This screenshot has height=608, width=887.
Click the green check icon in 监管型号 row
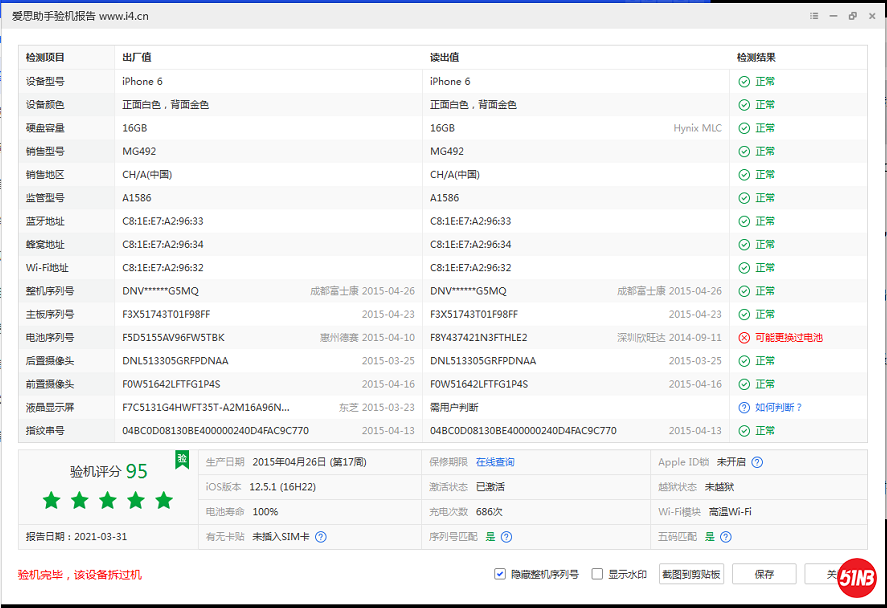click(x=744, y=198)
